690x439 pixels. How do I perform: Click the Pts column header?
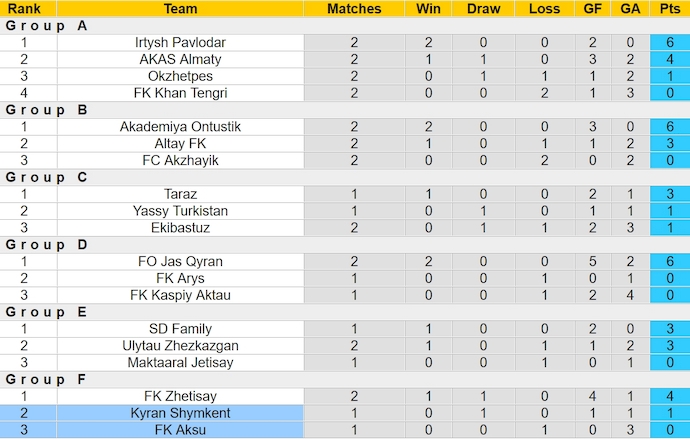669,9
